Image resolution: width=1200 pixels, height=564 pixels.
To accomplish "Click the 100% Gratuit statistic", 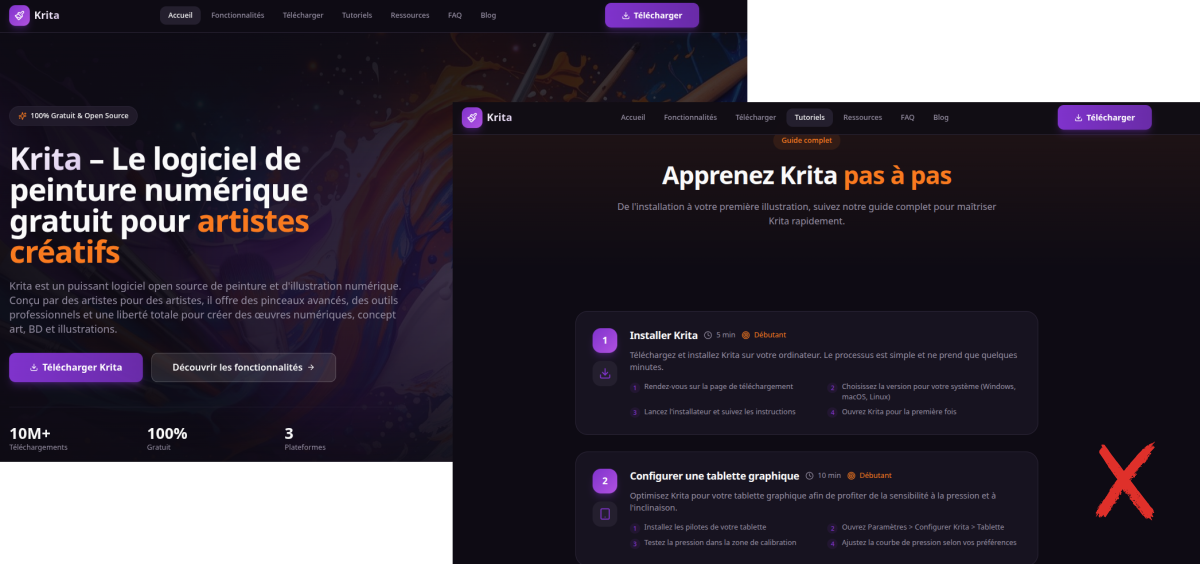I will tap(167, 438).
